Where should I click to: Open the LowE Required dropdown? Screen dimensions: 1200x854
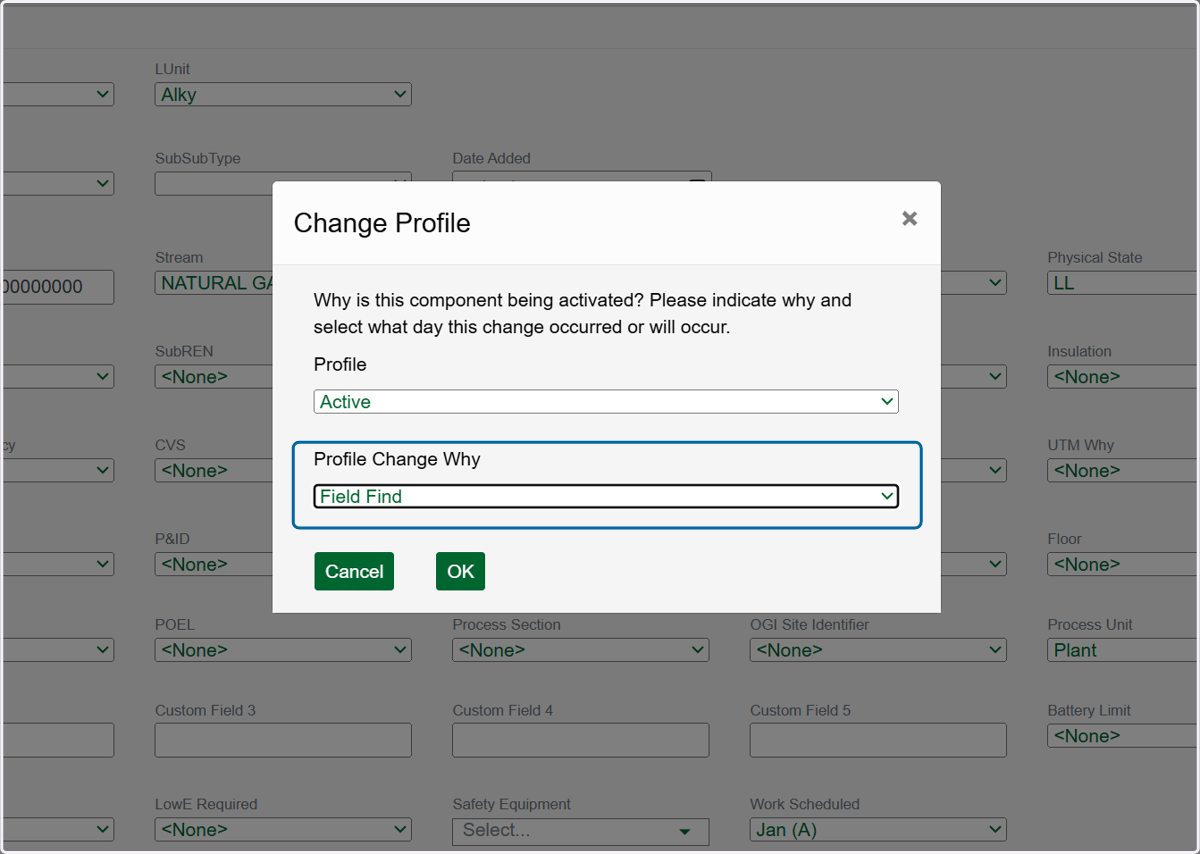[x=283, y=830]
